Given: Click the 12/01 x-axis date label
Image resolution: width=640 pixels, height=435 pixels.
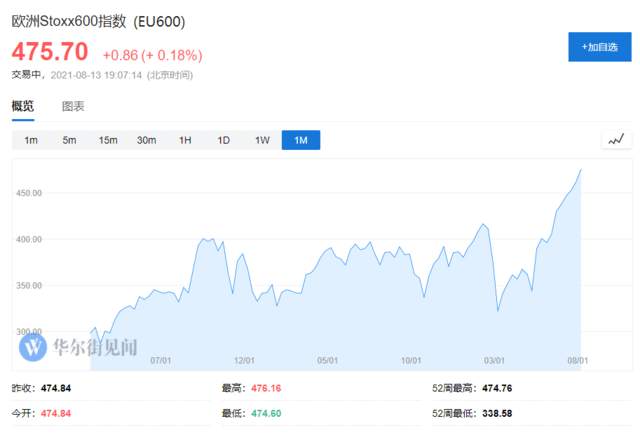Looking at the screenshot, I should click(x=244, y=361).
